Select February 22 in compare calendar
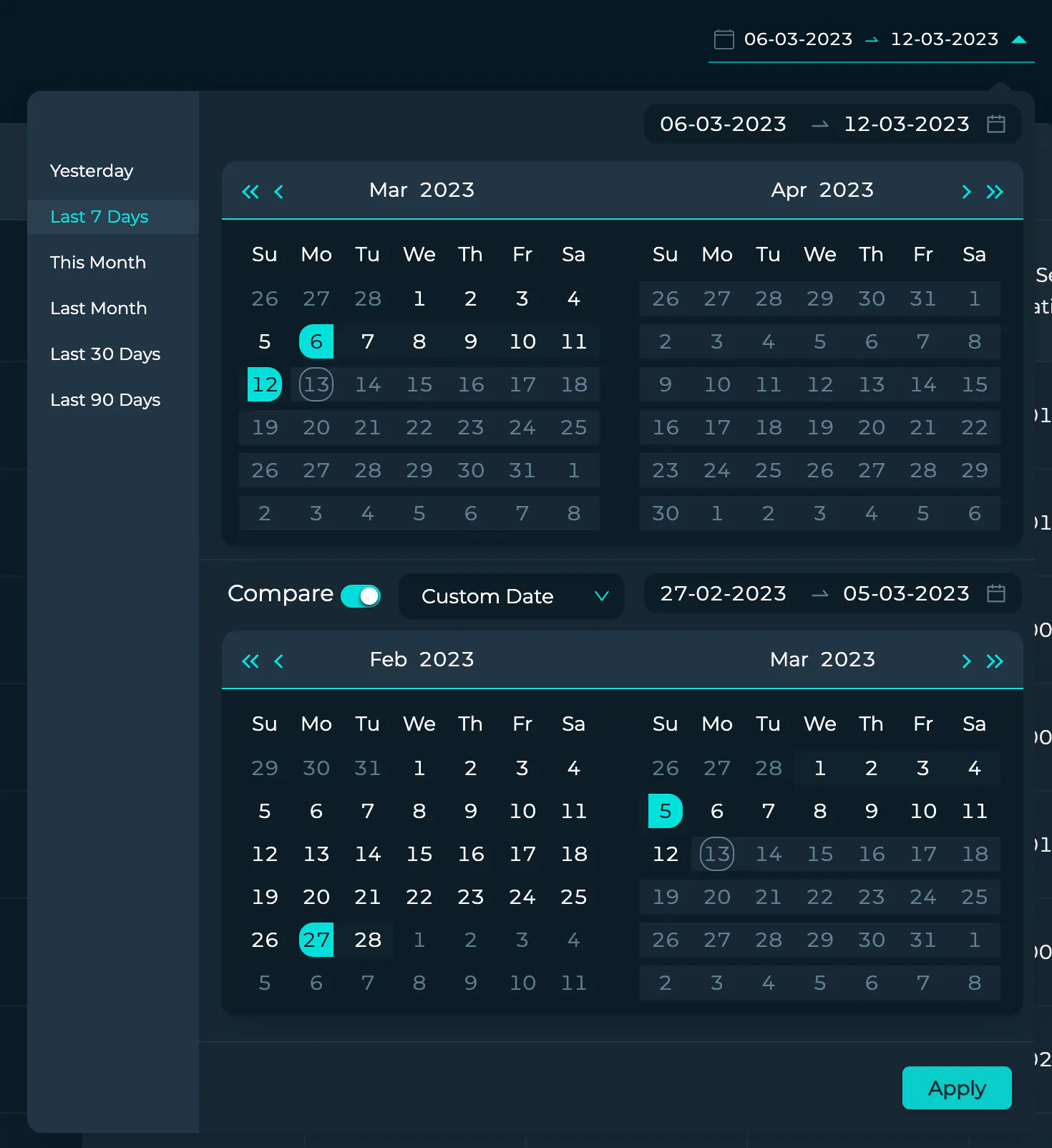Image resolution: width=1052 pixels, height=1148 pixels. pos(419,897)
